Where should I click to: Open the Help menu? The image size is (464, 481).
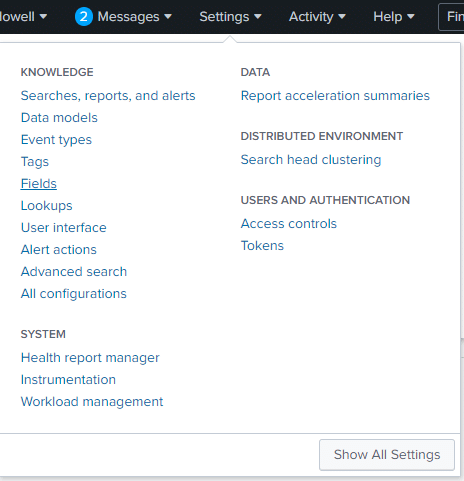tap(394, 17)
